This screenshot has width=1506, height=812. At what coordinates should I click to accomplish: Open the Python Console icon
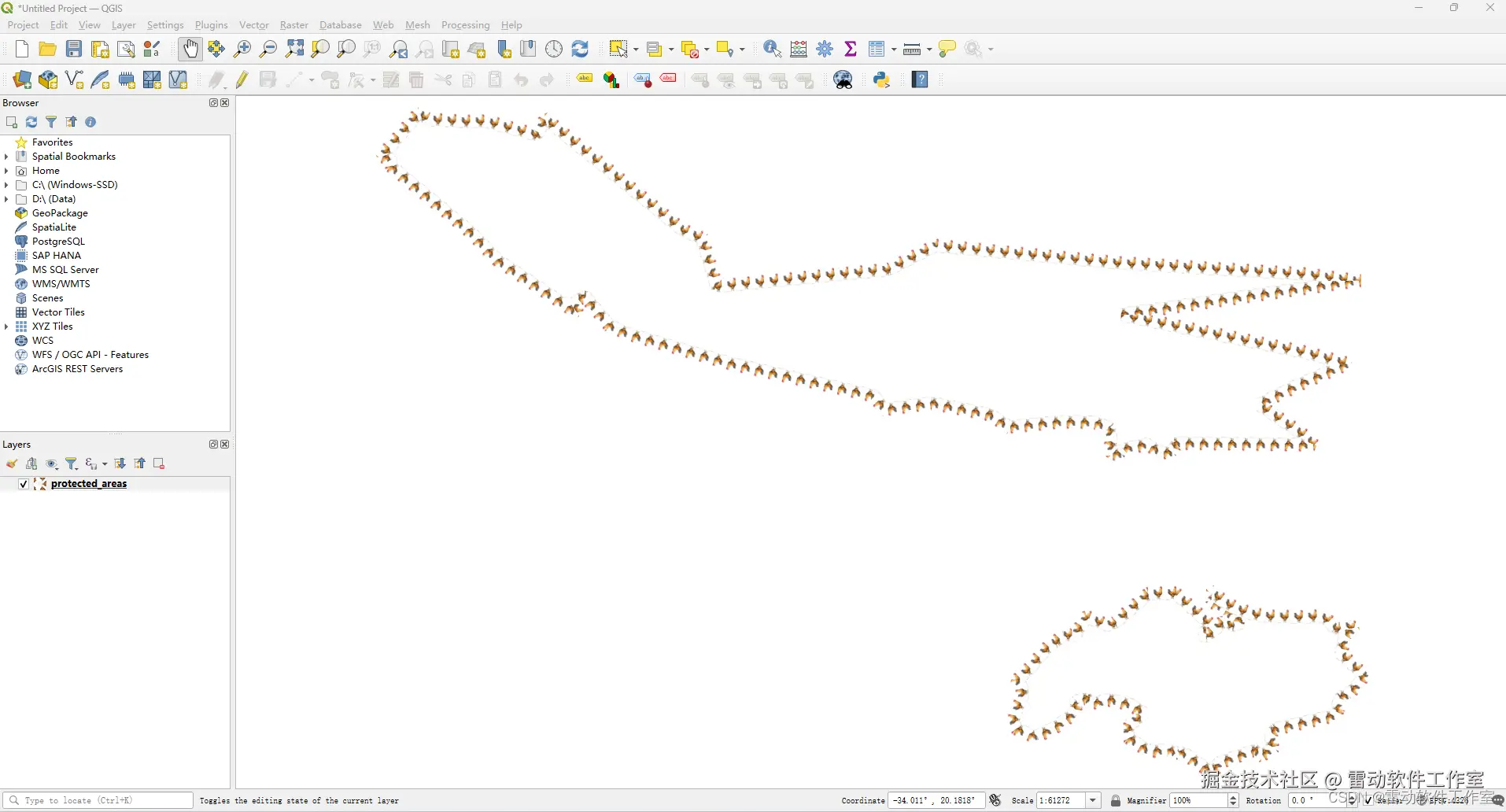(x=881, y=79)
